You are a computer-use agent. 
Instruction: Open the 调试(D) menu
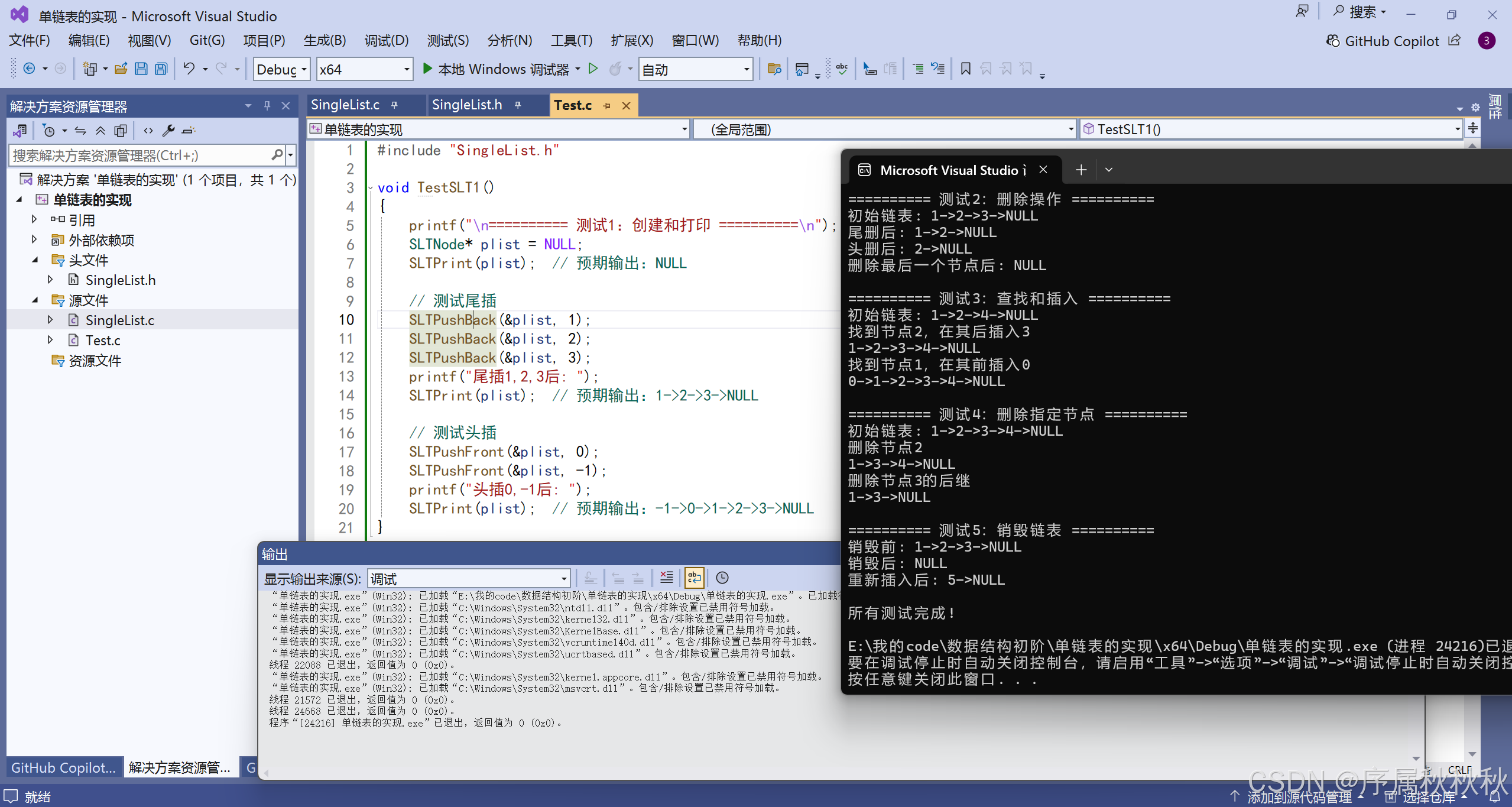pyautogui.click(x=386, y=40)
